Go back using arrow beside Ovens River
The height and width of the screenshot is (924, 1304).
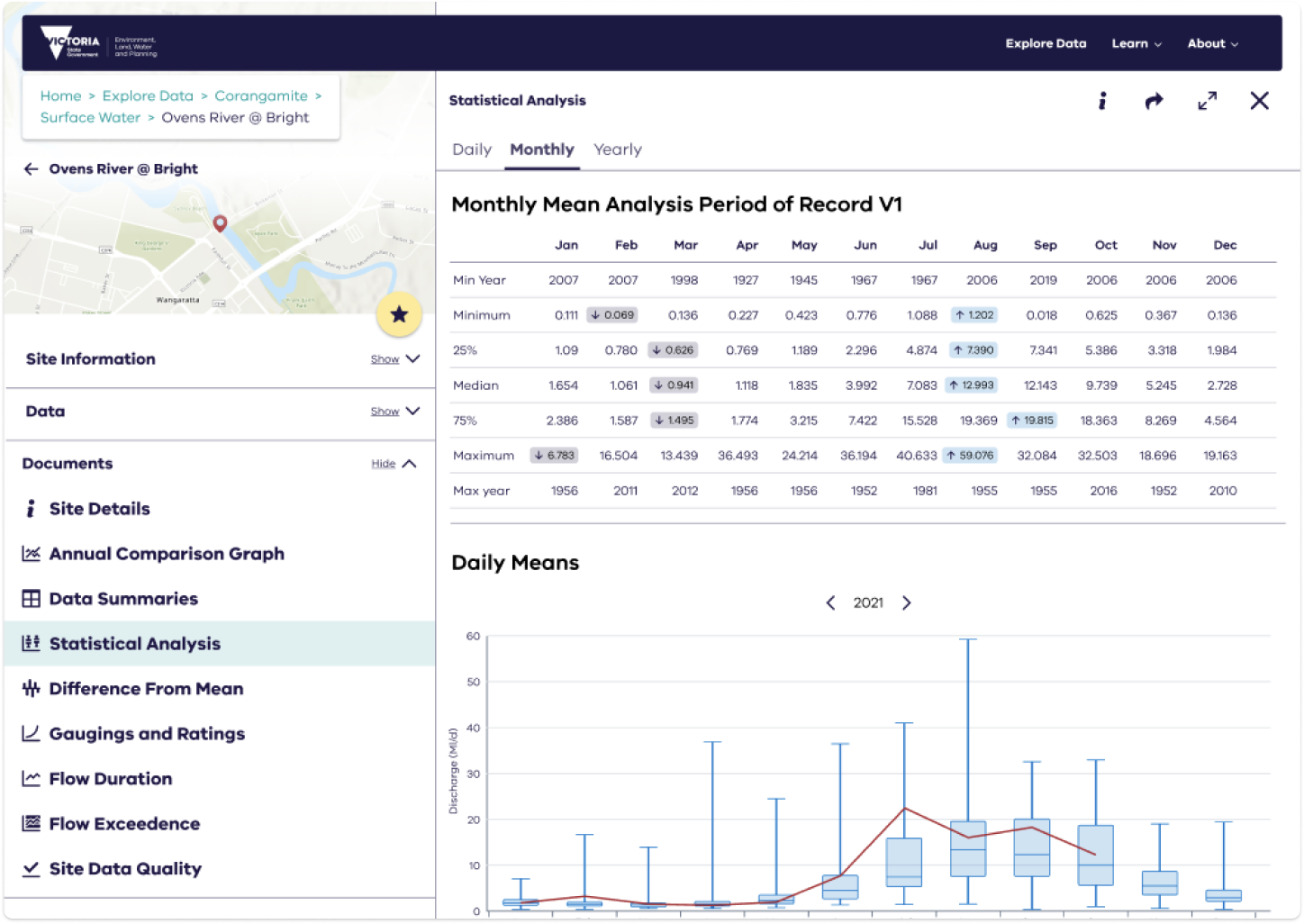(32, 169)
